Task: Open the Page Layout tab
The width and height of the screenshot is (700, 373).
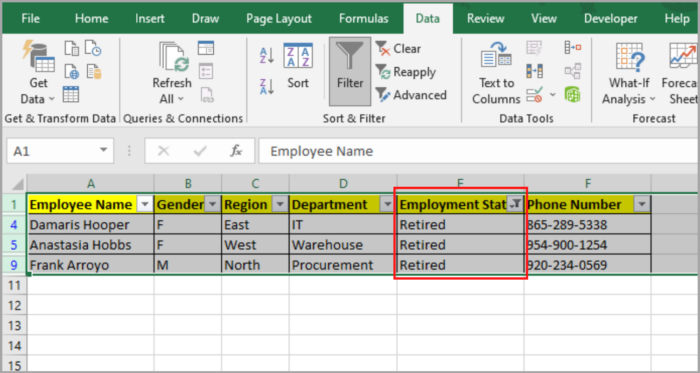Action: tap(279, 19)
